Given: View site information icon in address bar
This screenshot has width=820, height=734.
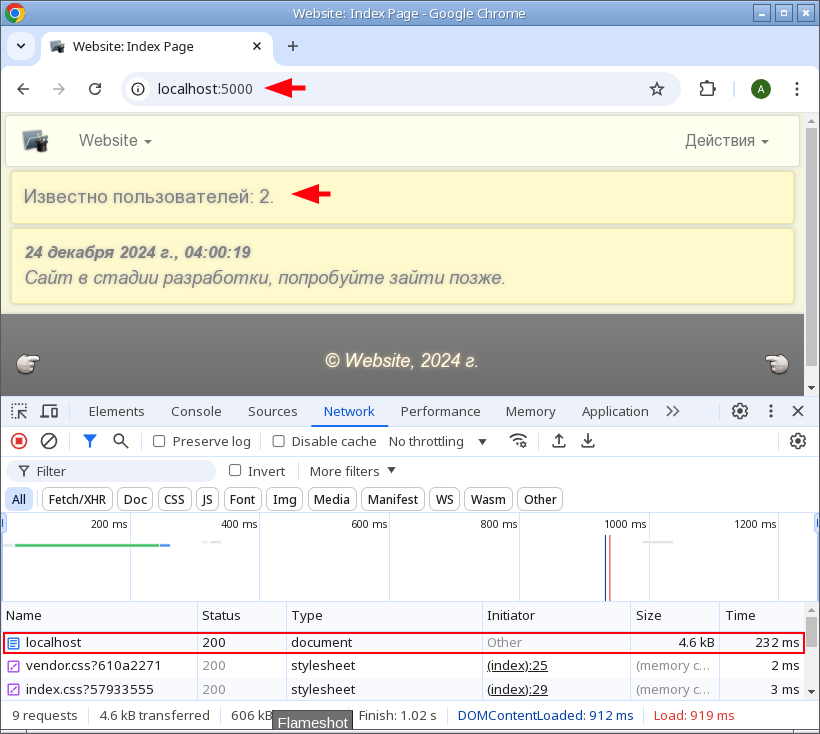Looking at the screenshot, I should click(138, 89).
